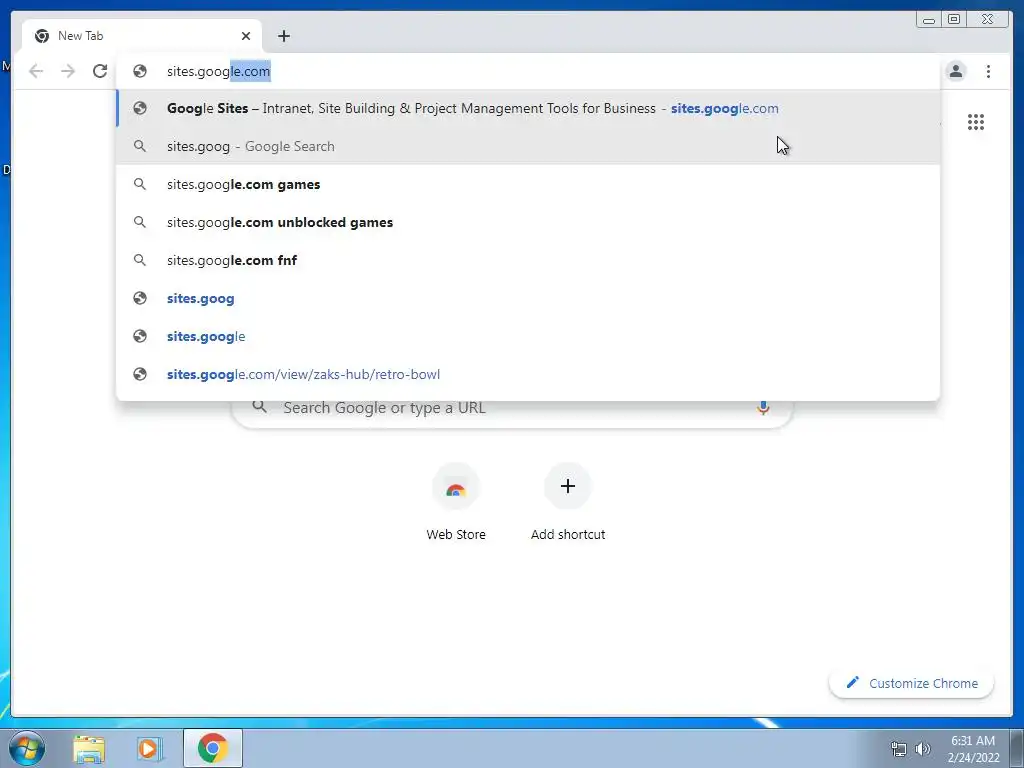Choose the 'sites.goog - Google Search' suggestion
The height and width of the screenshot is (768, 1024).
point(528,146)
